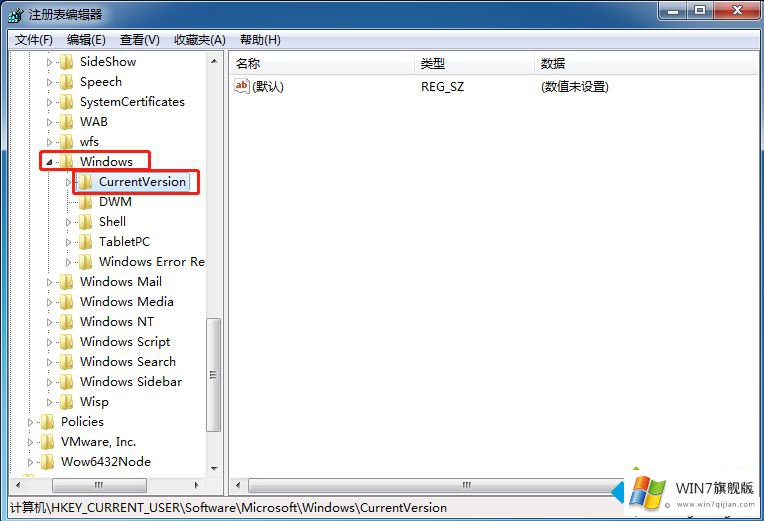Click the TabletPC folder icon
The image size is (764, 521).
pyautogui.click(x=85, y=242)
